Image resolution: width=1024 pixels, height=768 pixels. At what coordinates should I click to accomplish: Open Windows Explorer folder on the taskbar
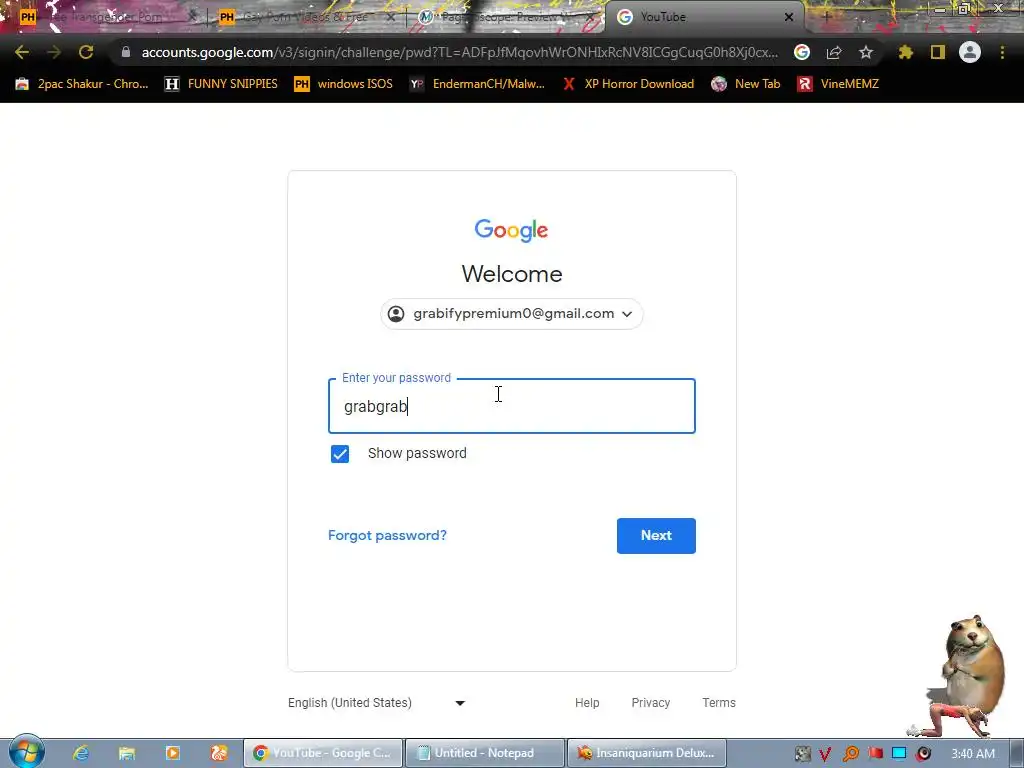(127, 753)
